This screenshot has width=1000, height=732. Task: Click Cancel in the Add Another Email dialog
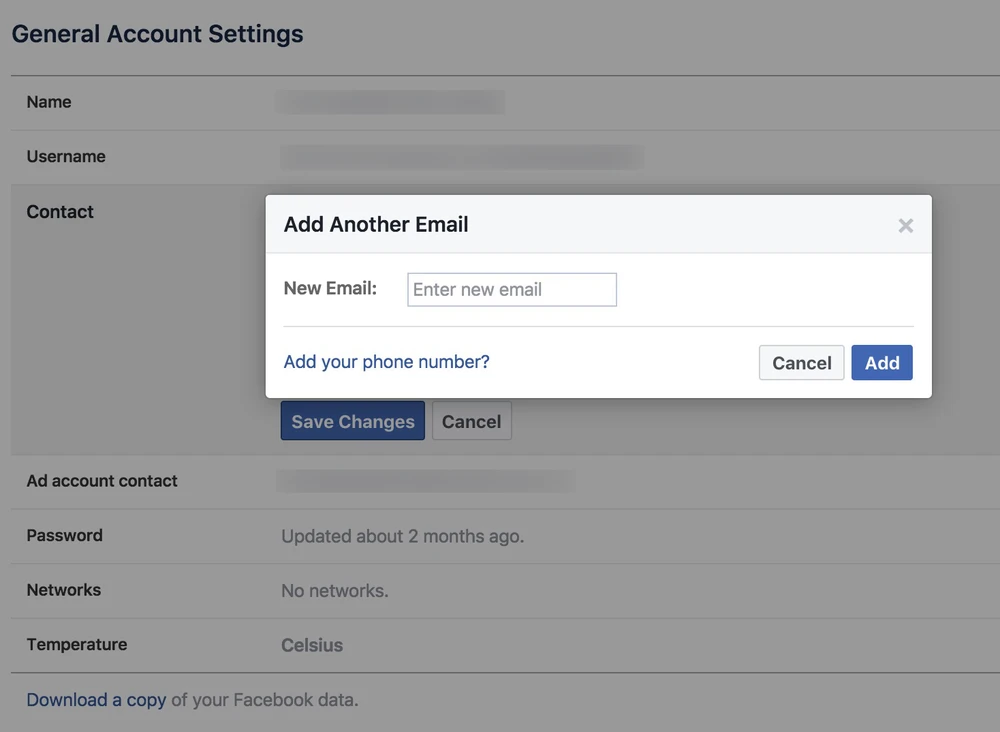tap(800, 362)
